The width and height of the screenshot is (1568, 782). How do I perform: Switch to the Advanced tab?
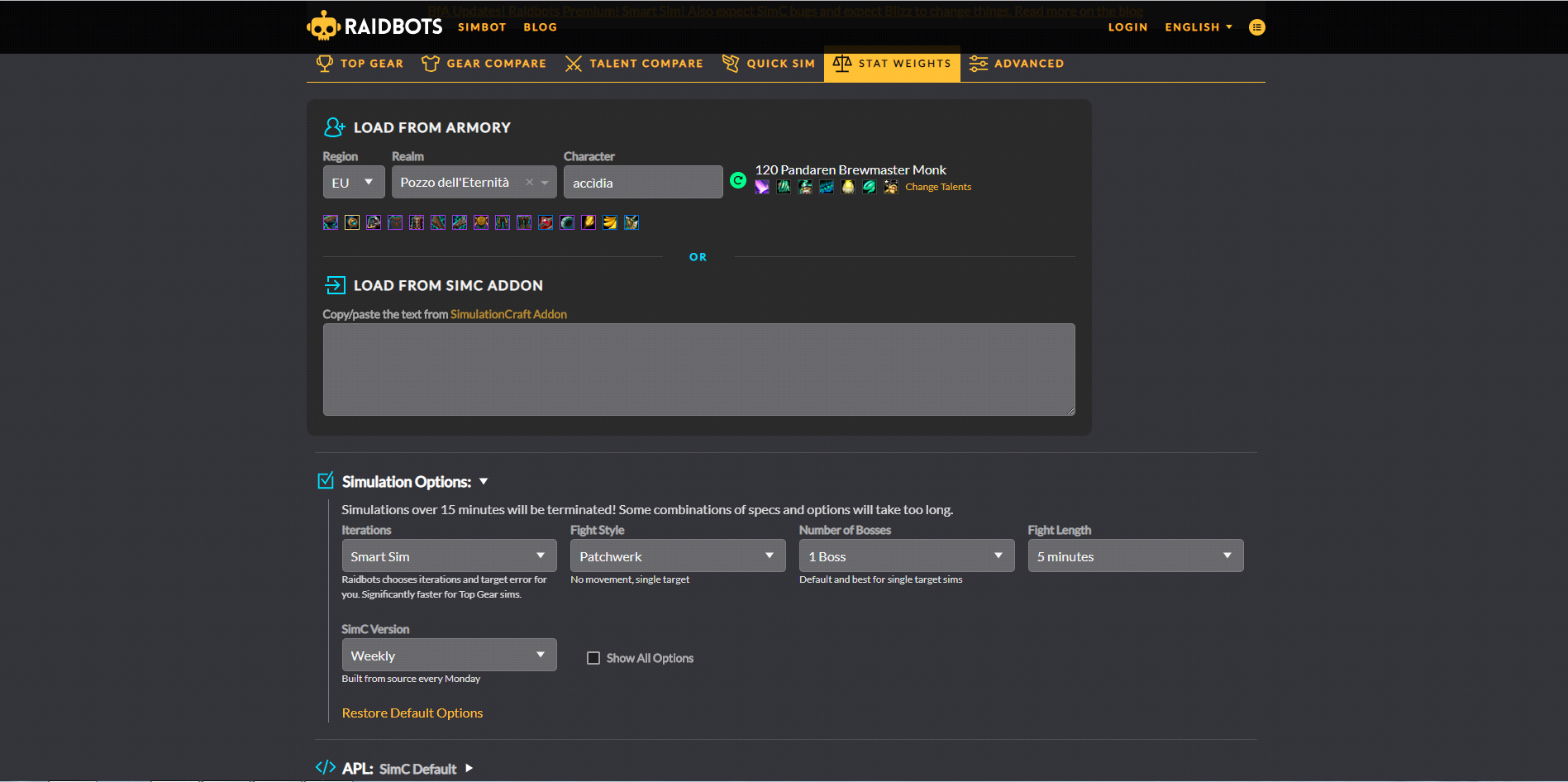tap(1017, 64)
